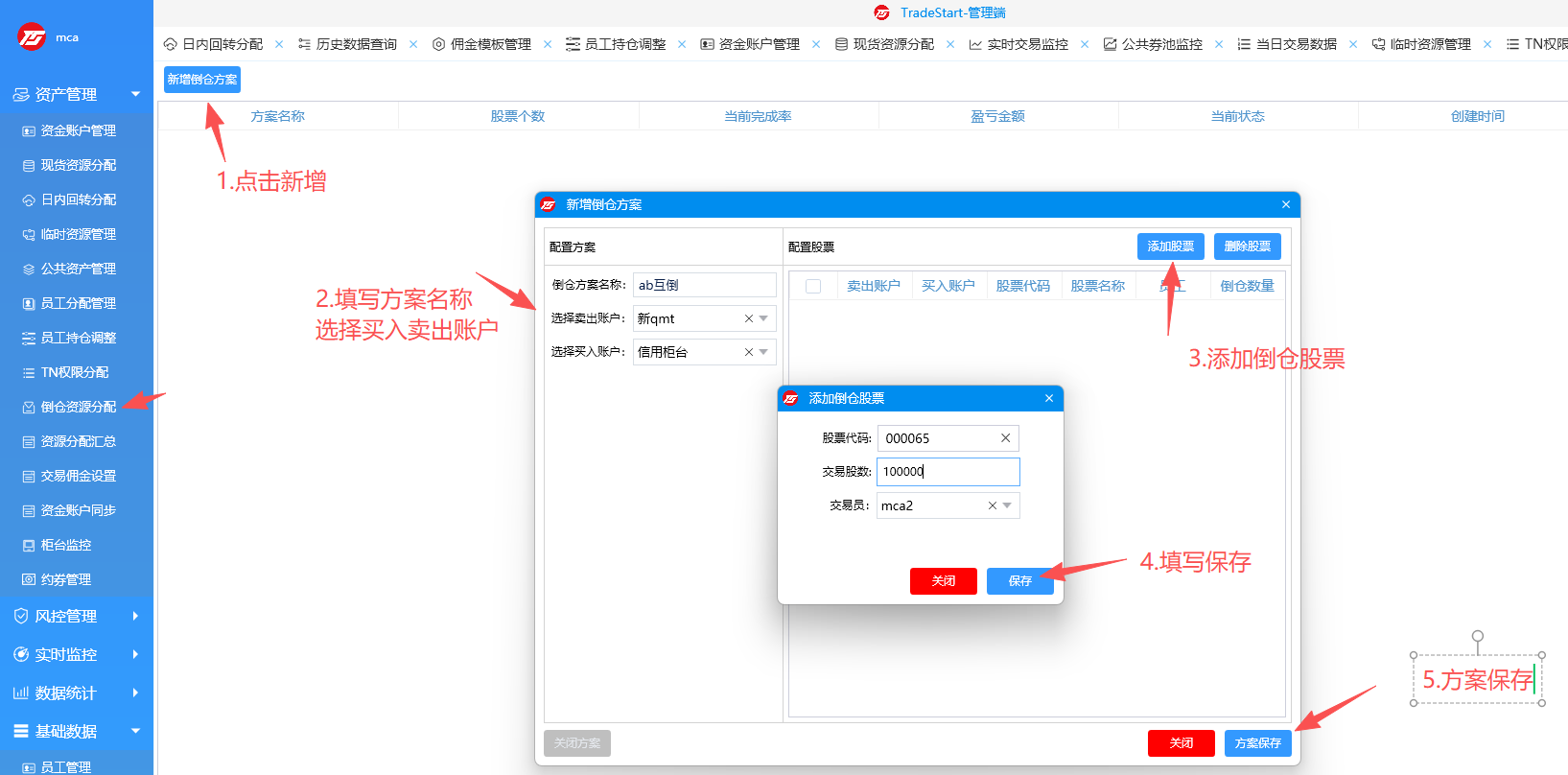Click the 添加股票 button

(x=1171, y=247)
